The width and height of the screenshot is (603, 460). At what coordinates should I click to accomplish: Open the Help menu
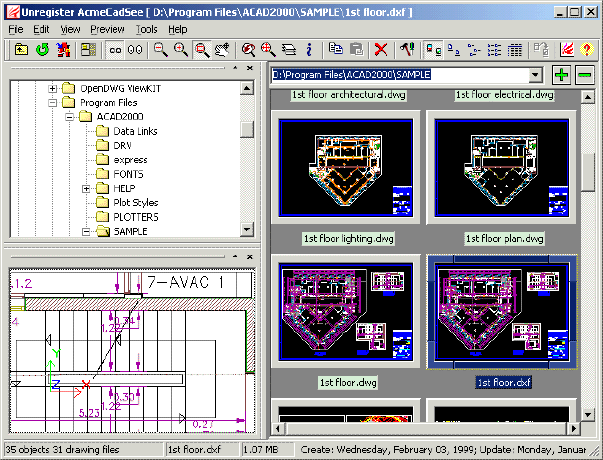click(x=178, y=29)
